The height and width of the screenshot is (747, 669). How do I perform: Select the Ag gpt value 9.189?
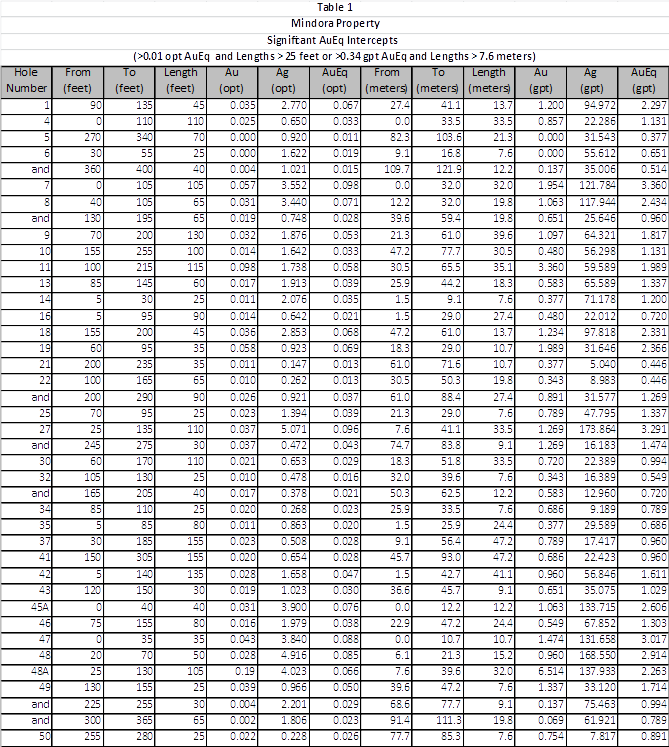[x=603, y=509]
